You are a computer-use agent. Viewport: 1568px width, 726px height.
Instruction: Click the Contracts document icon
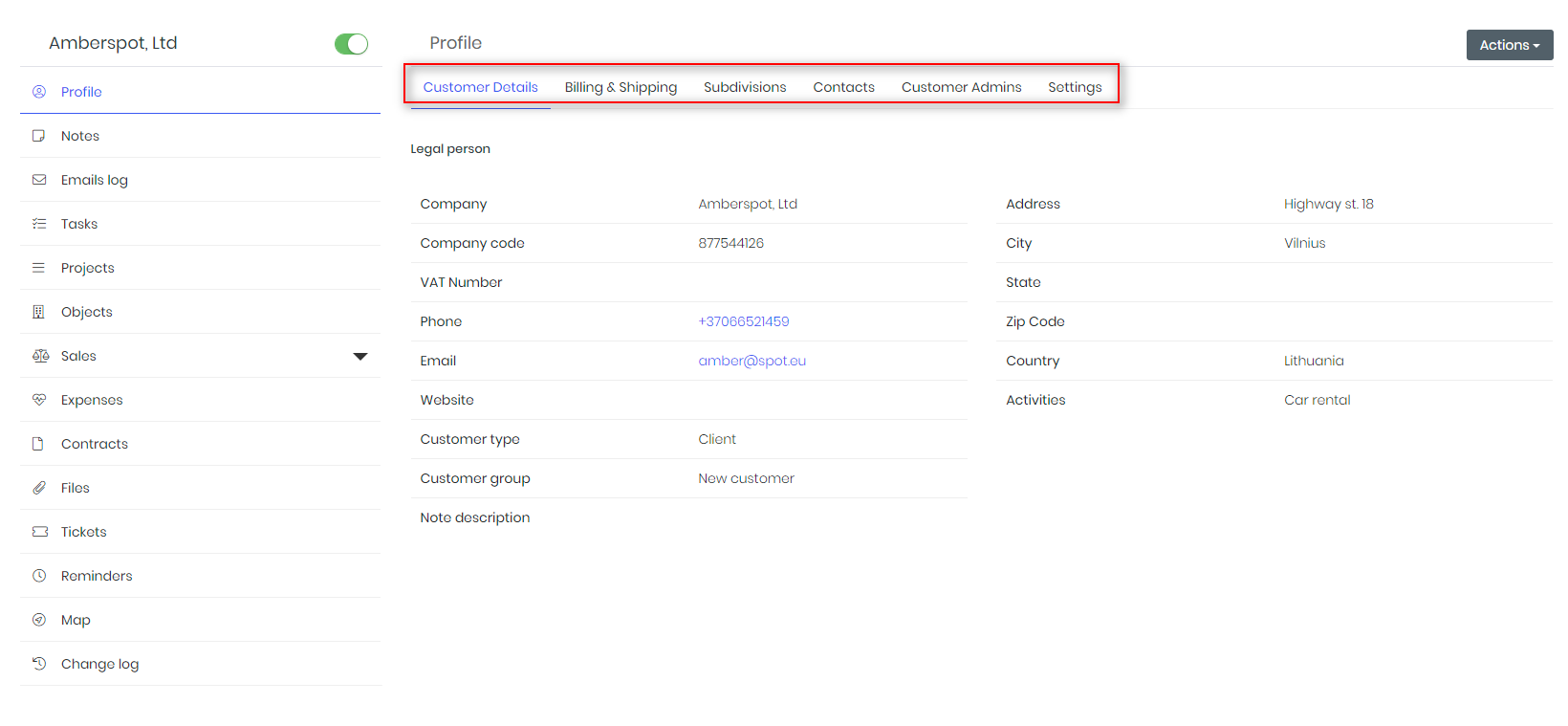coord(39,444)
